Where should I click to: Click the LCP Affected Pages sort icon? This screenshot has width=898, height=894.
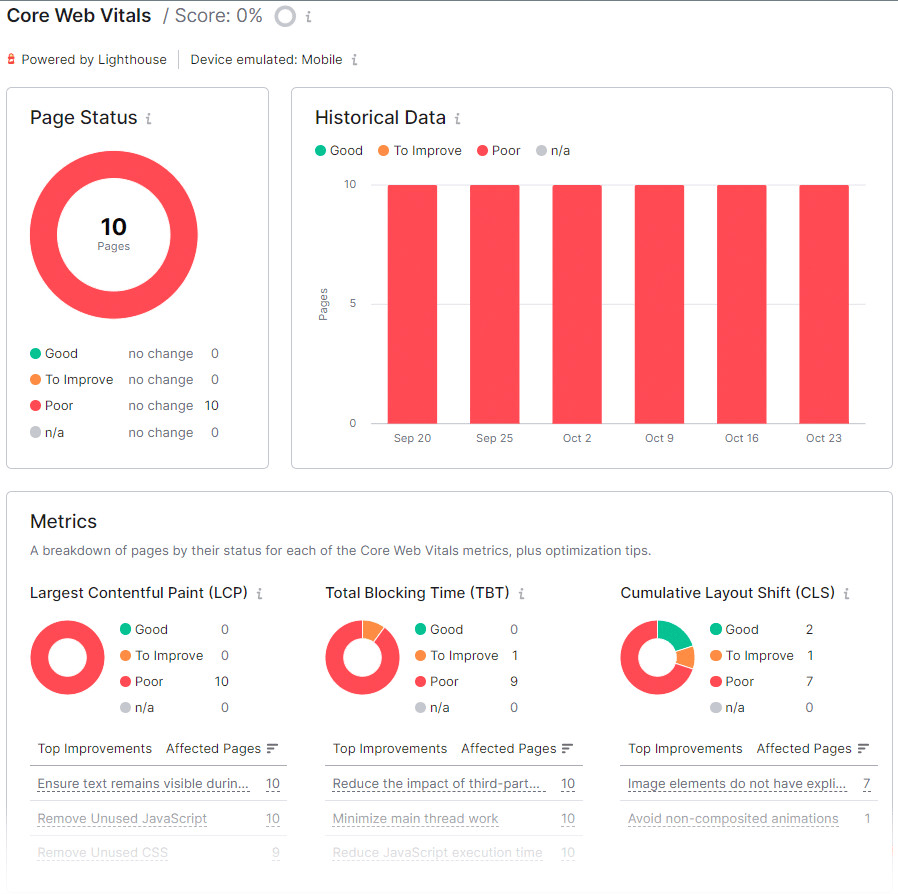click(274, 747)
